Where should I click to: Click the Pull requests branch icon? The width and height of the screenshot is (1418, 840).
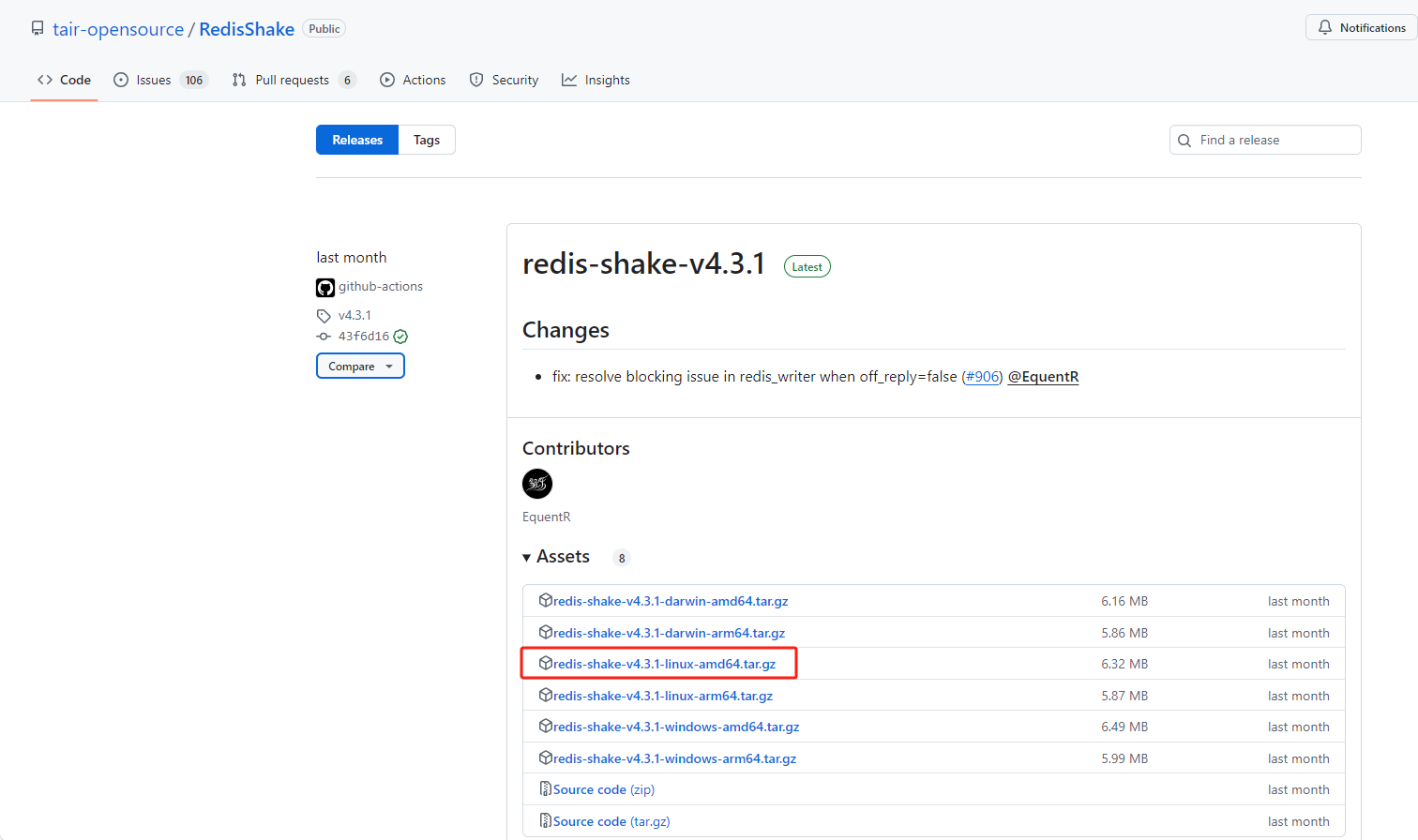tap(239, 80)
